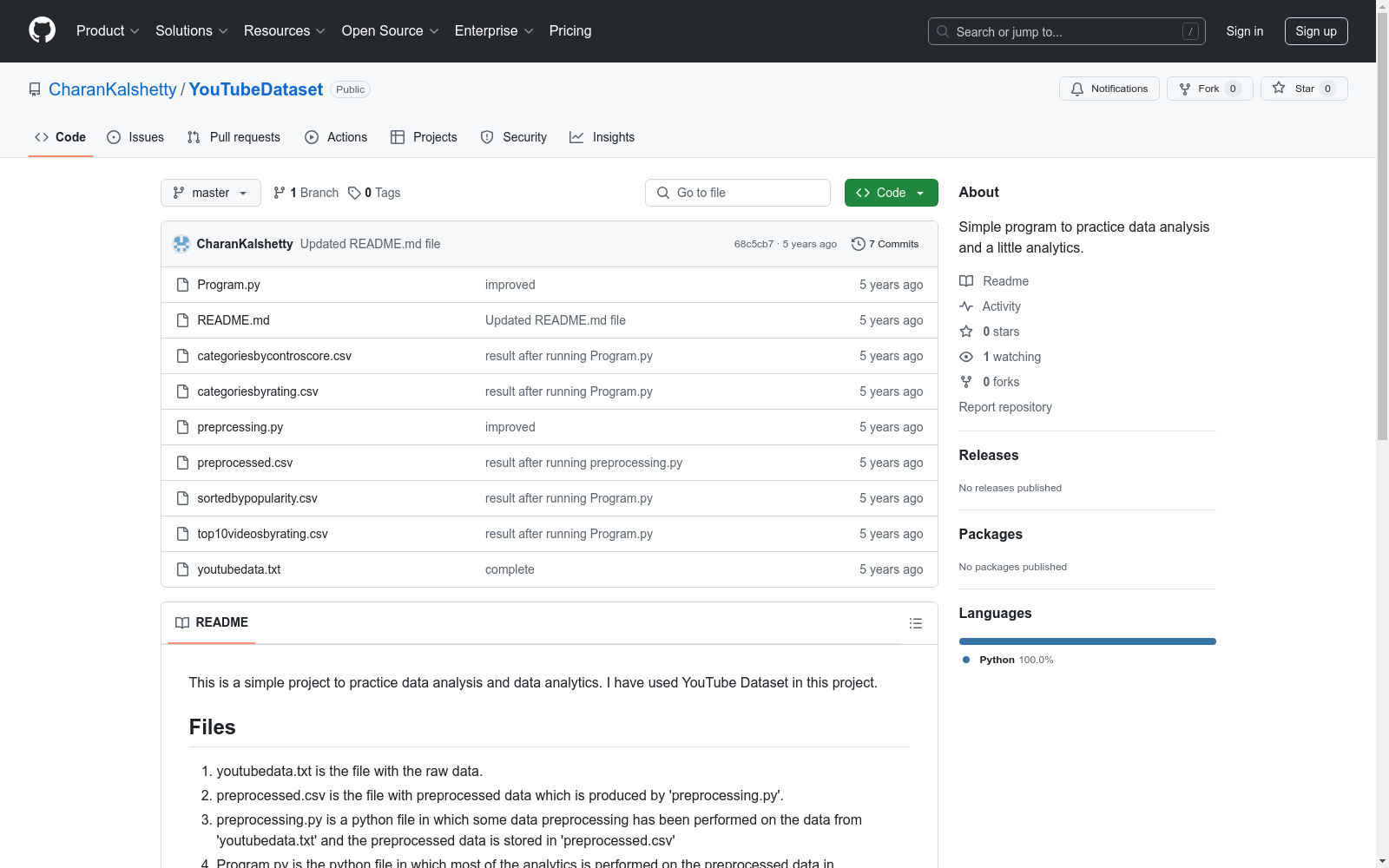Expand the Enterprise menu
Screen dimensions: 1389x868
(x=494, y=31)
